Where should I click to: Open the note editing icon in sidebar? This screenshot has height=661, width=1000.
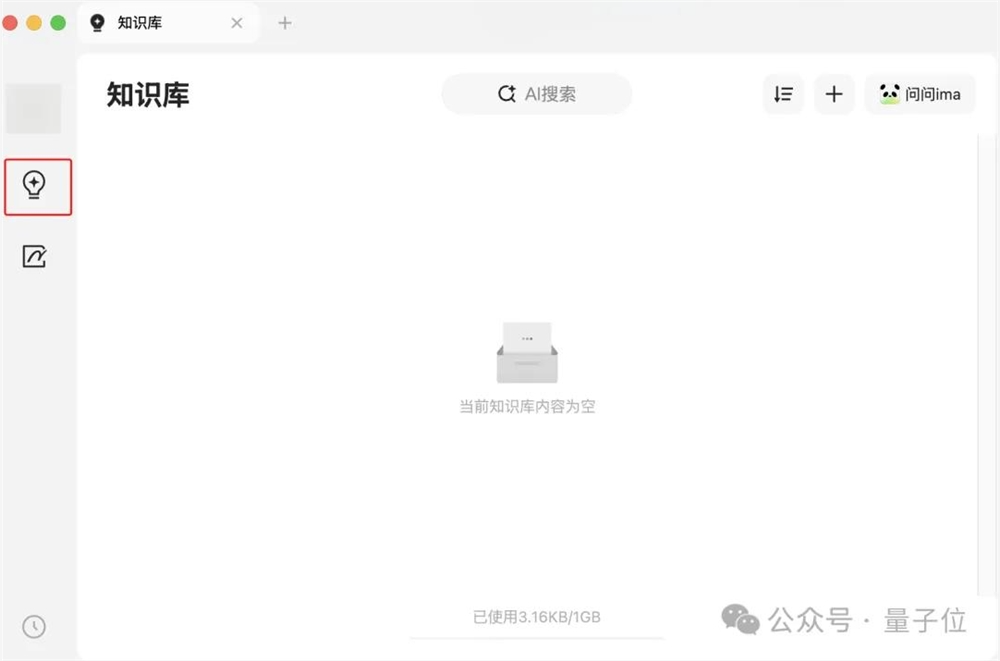pos(35,256)
